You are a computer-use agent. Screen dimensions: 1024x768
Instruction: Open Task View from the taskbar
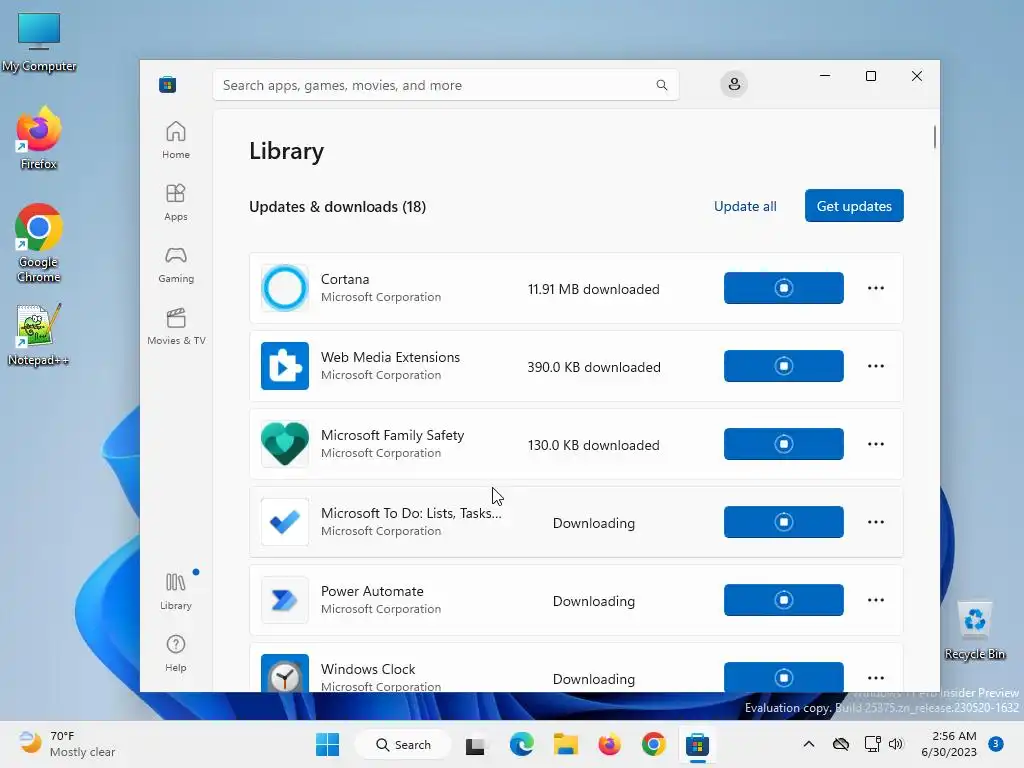point(476,744)
